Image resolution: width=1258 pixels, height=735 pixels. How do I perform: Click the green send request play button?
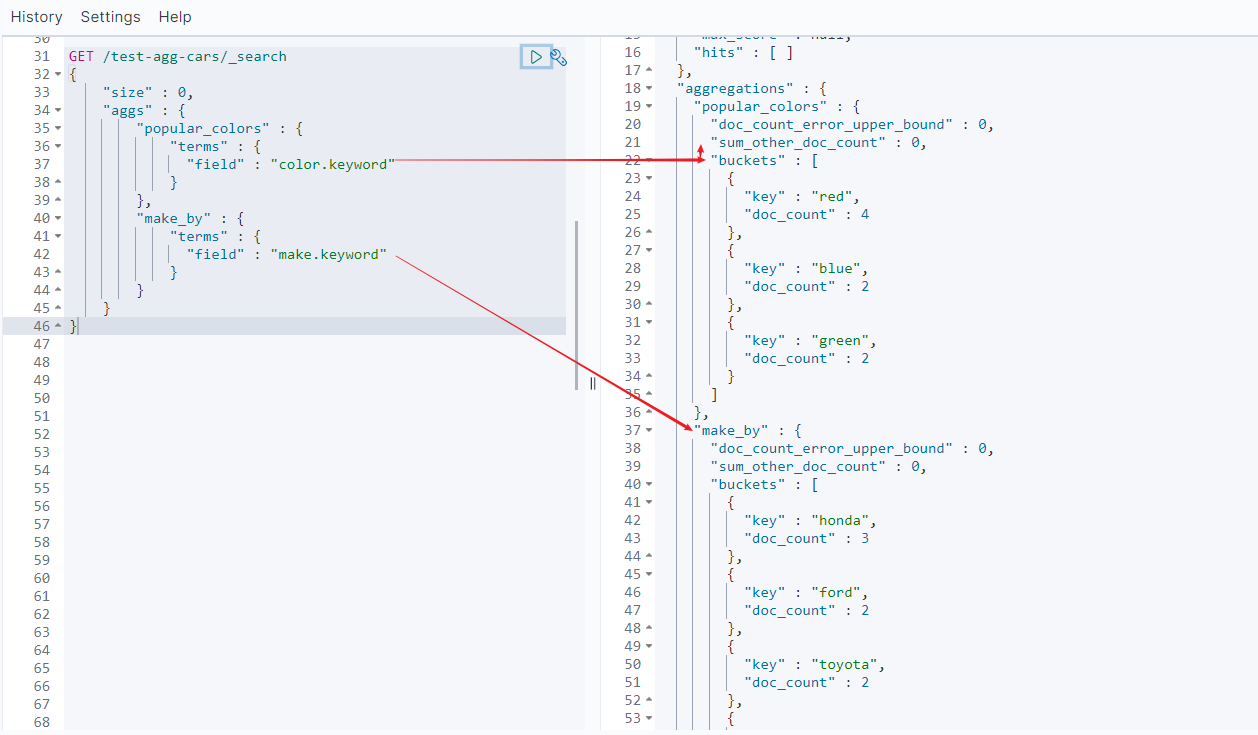coord(536,57)
